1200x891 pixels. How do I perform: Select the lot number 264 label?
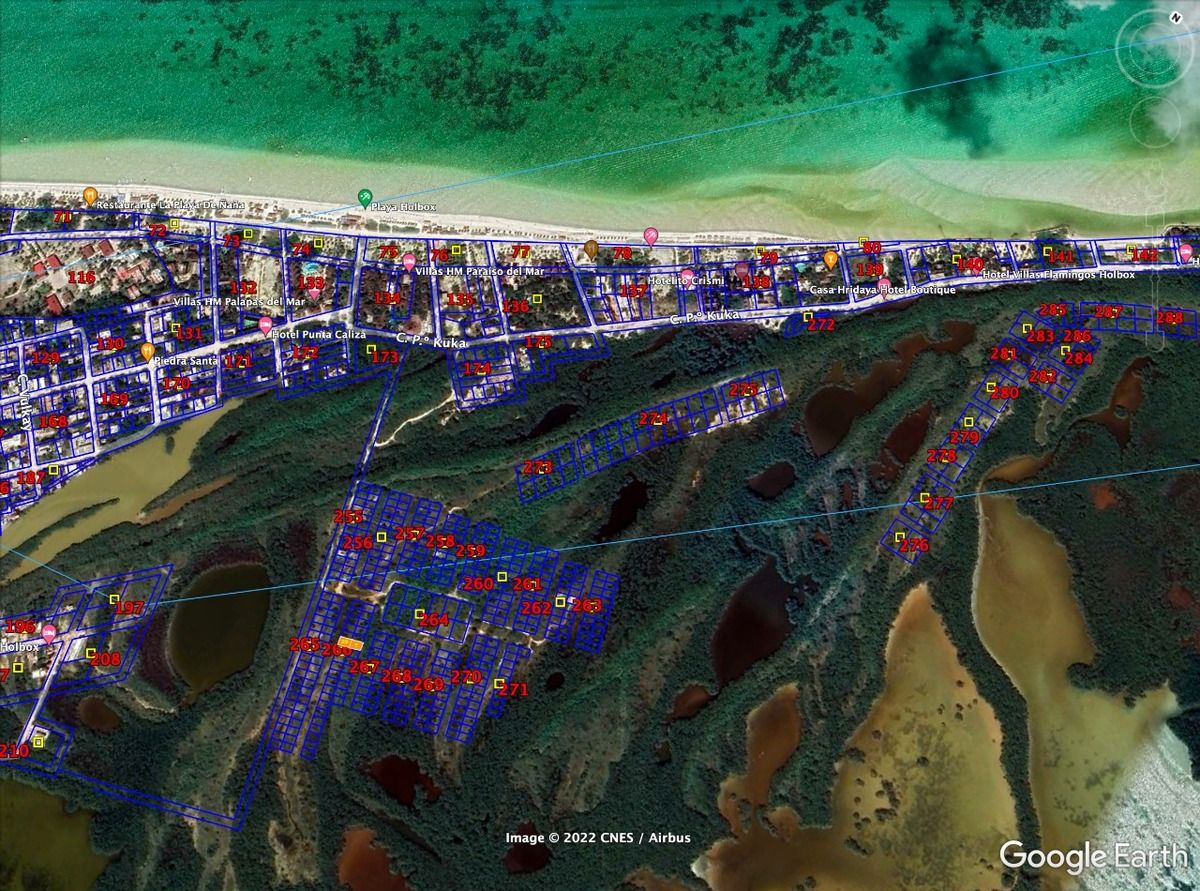434,620
